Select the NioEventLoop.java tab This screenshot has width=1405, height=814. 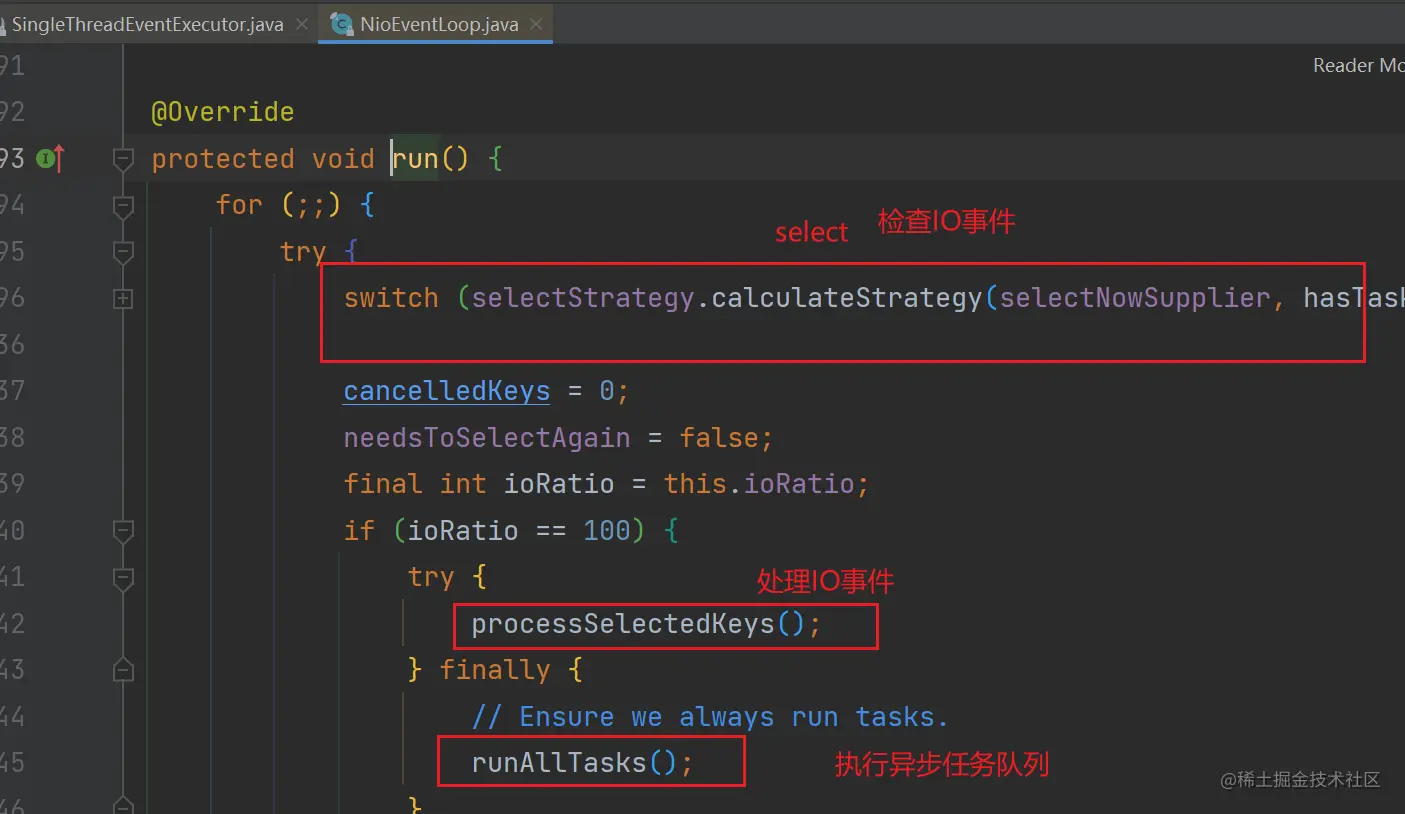[439, 24]
